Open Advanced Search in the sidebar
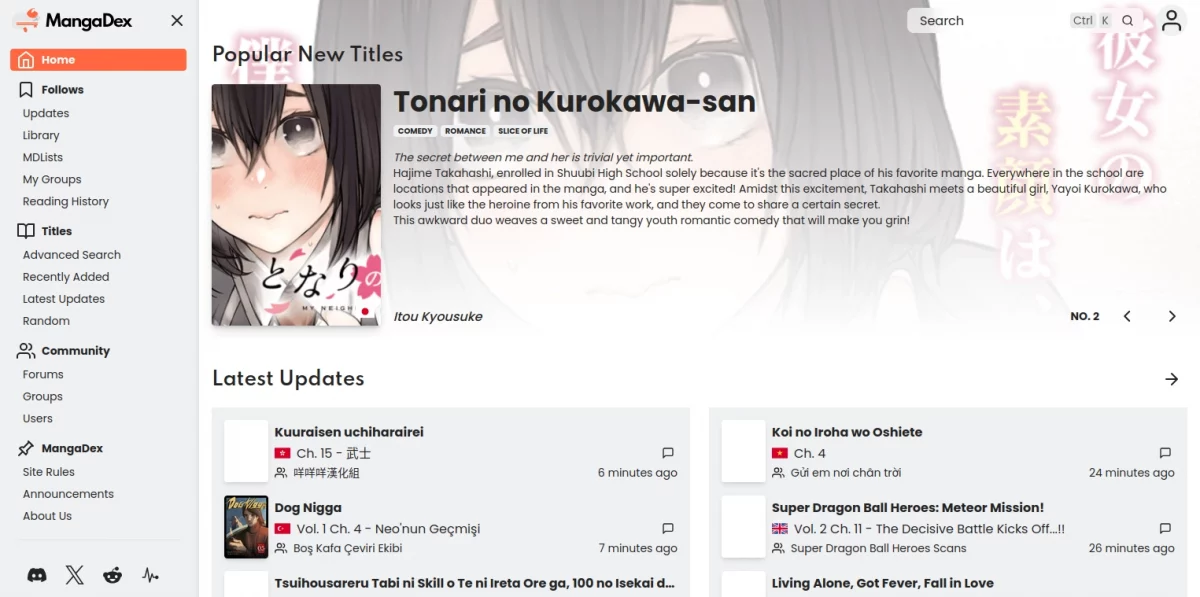This screenshot has width=1200, height=597. pos(72,255)
